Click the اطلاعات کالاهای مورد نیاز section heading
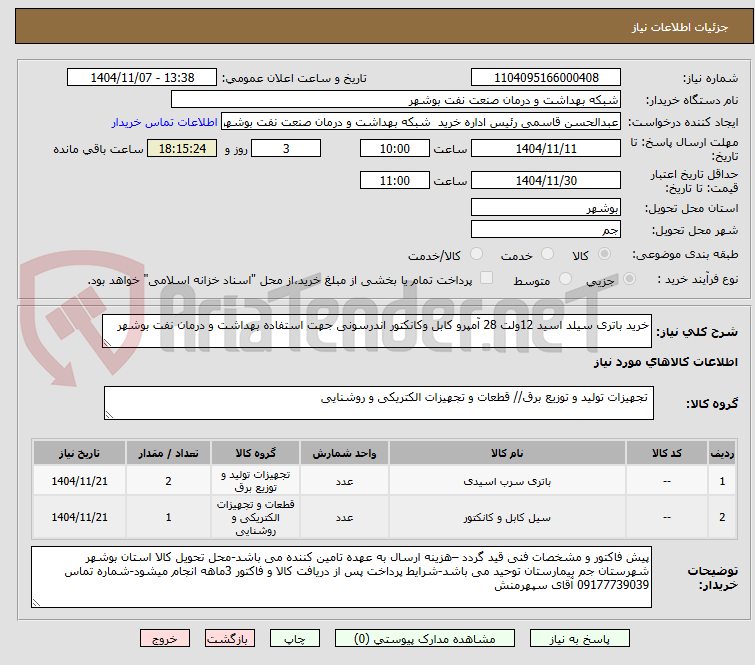755x665 pixels. point(665,362)
